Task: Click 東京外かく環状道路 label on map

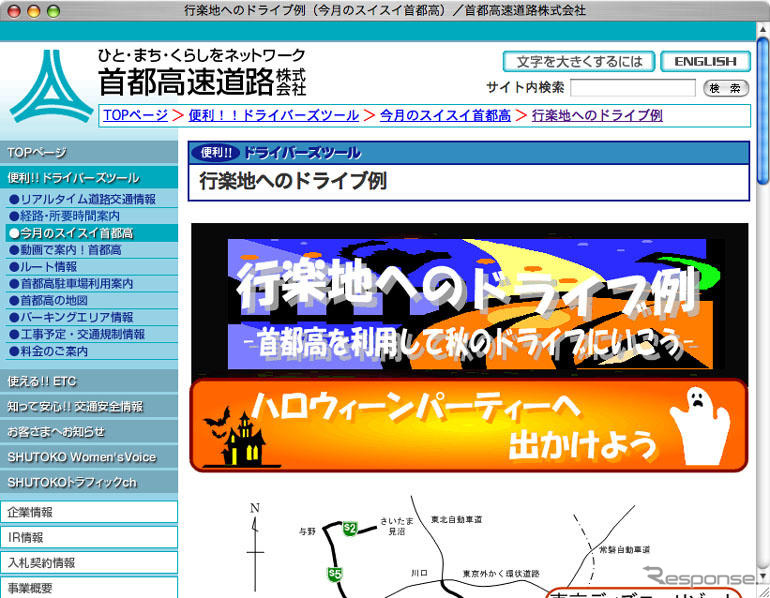Action: point(501,573)
